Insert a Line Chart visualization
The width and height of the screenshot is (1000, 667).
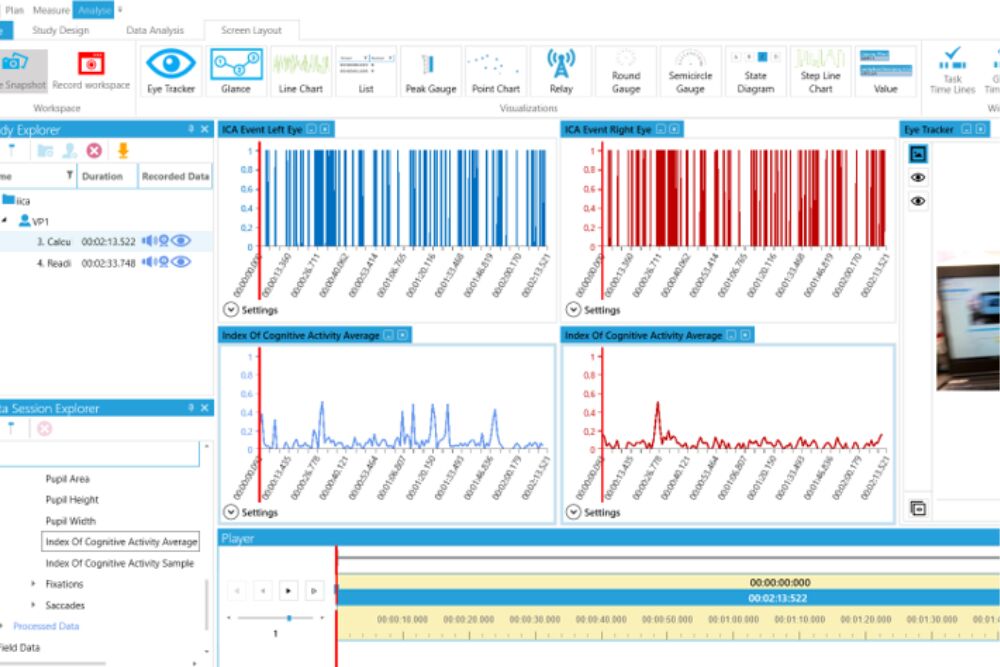click(300, 66)
